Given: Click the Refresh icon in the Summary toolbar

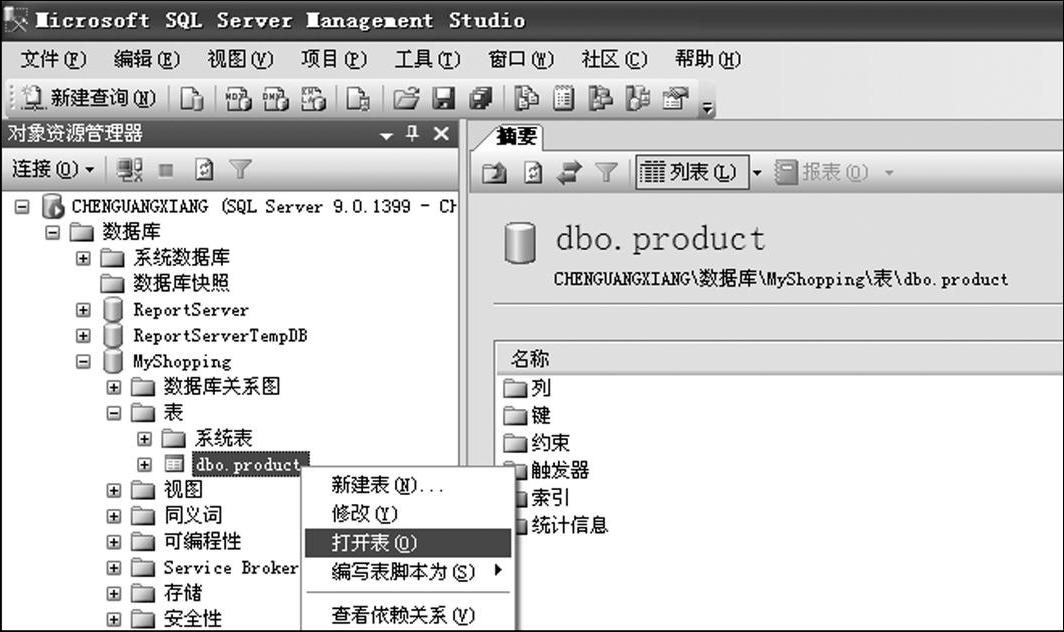Looking at the screenshot, I should [x=533, y=173].
